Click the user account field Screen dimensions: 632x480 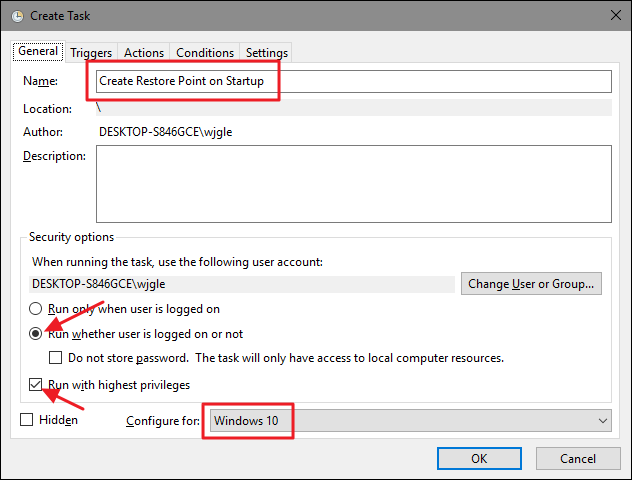click(x=241, y=283)
